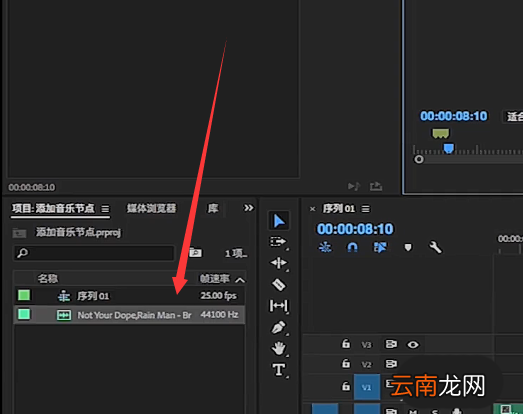Click the audio waveform icon of Not Your Dope
This screenshot has height=414, width=523.
coord(64,315)
